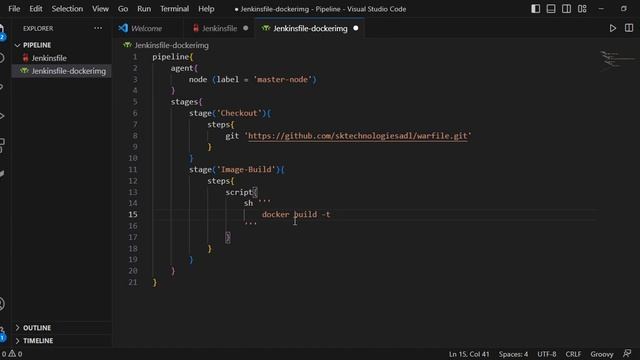
Task: Click the Run play icon in editor toolbar
Action: 613,28
